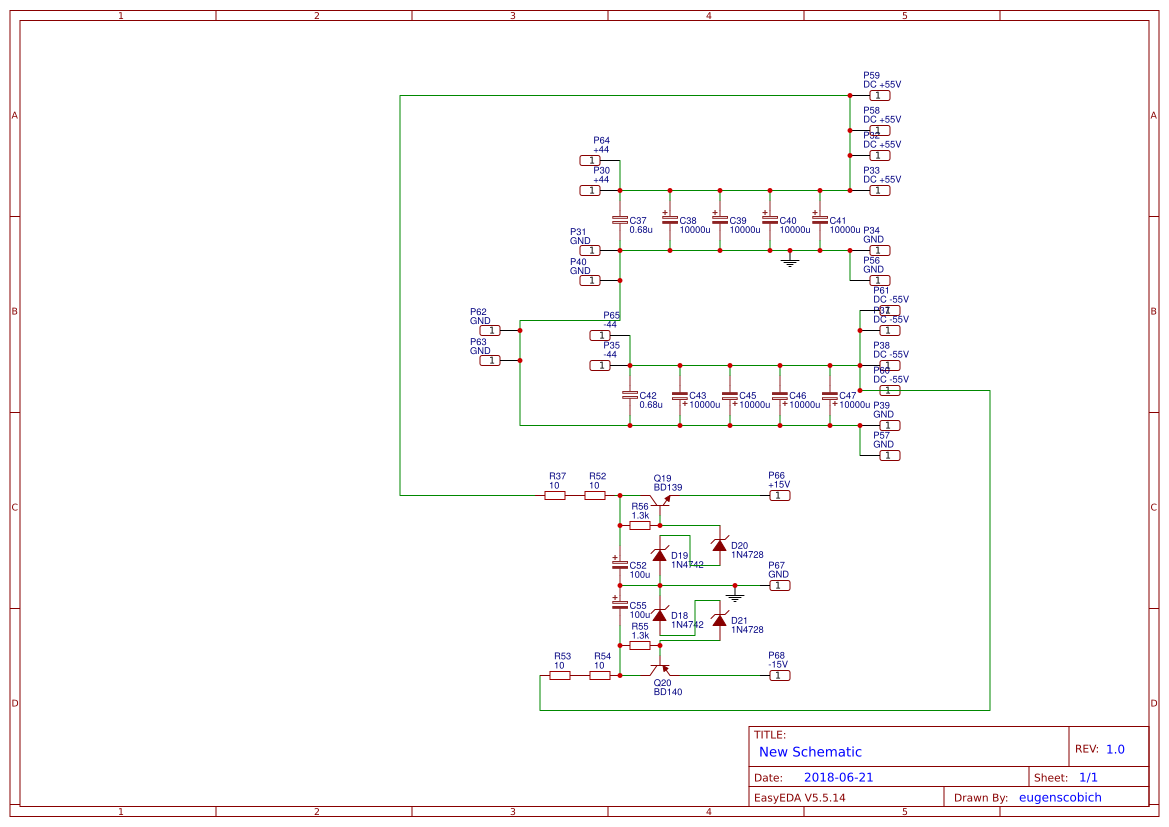Select the date 2018-06-21 field

[x=839, y=776]
